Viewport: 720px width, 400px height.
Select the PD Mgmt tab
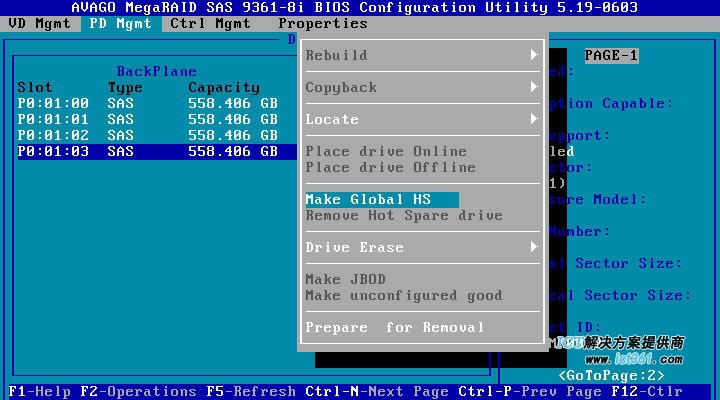121,23
